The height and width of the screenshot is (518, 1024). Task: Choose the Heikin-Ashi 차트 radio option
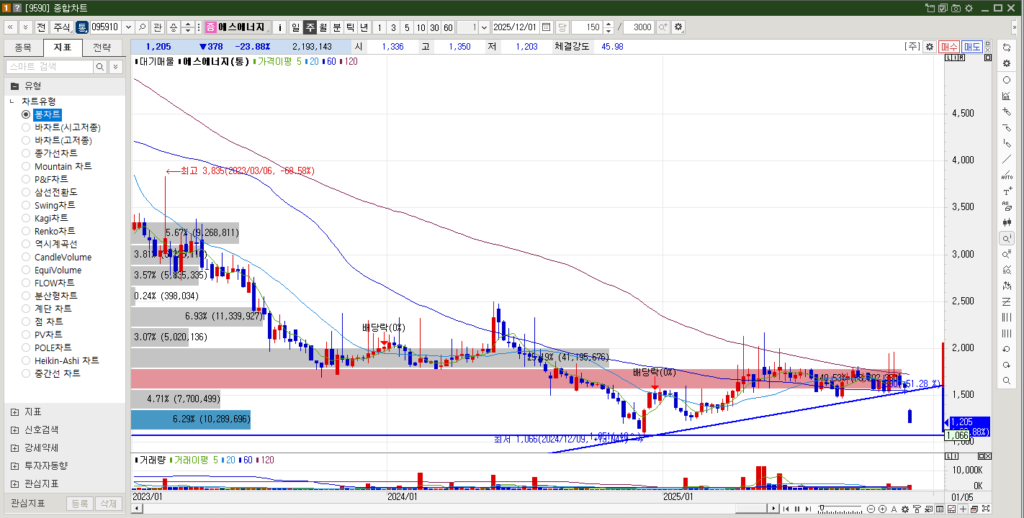pos(27,360)
